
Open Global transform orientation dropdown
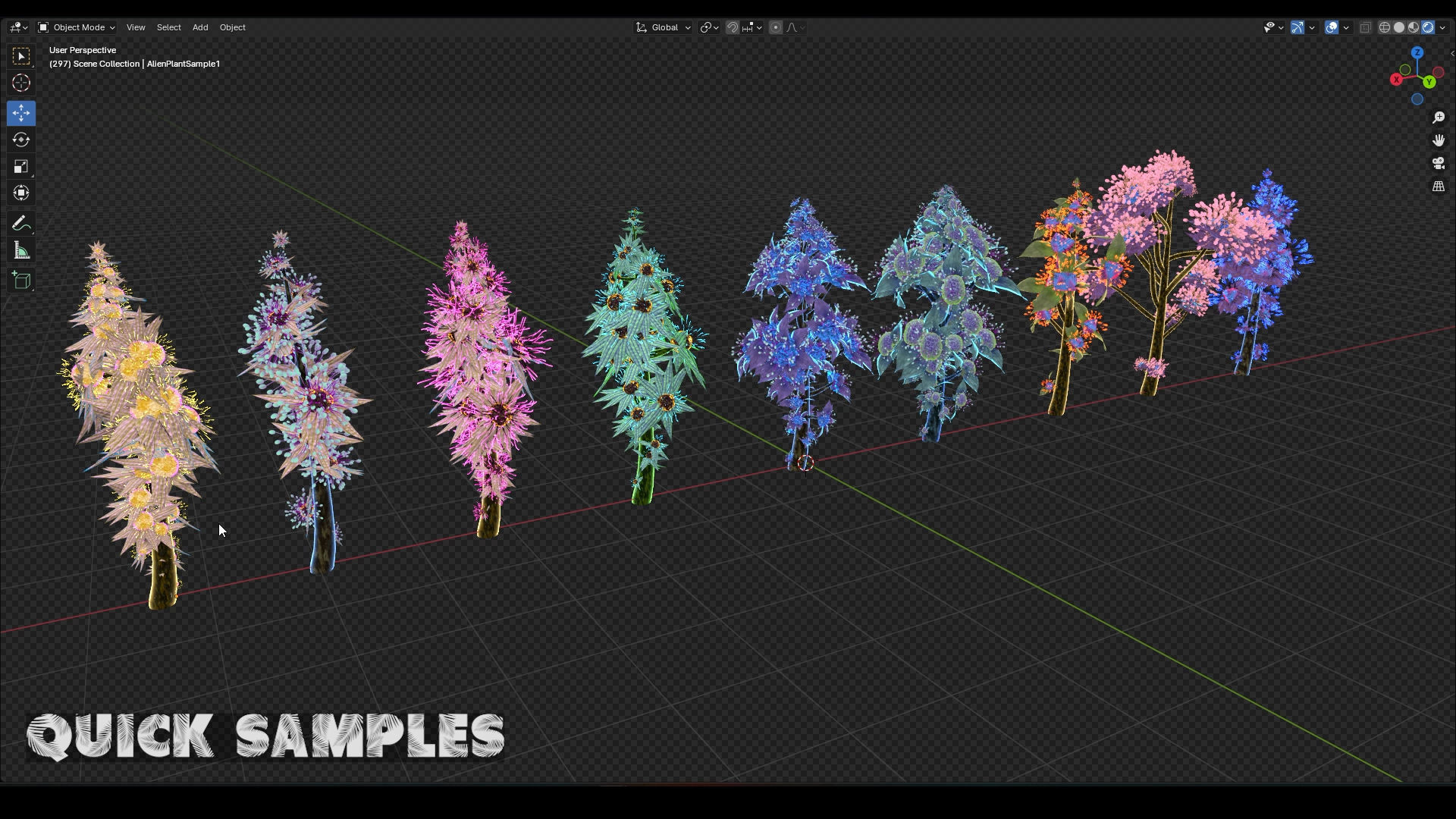pyautogui.click(x=664, y=27)
